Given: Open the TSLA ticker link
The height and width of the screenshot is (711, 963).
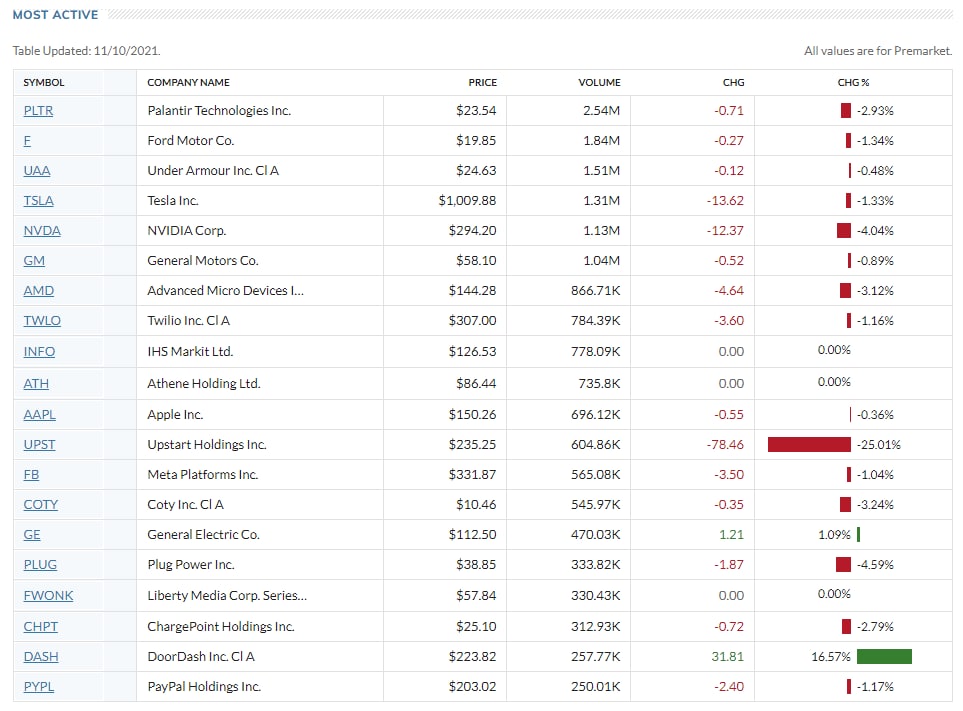Looking at the screenshot, I should [x=39, y=201].
